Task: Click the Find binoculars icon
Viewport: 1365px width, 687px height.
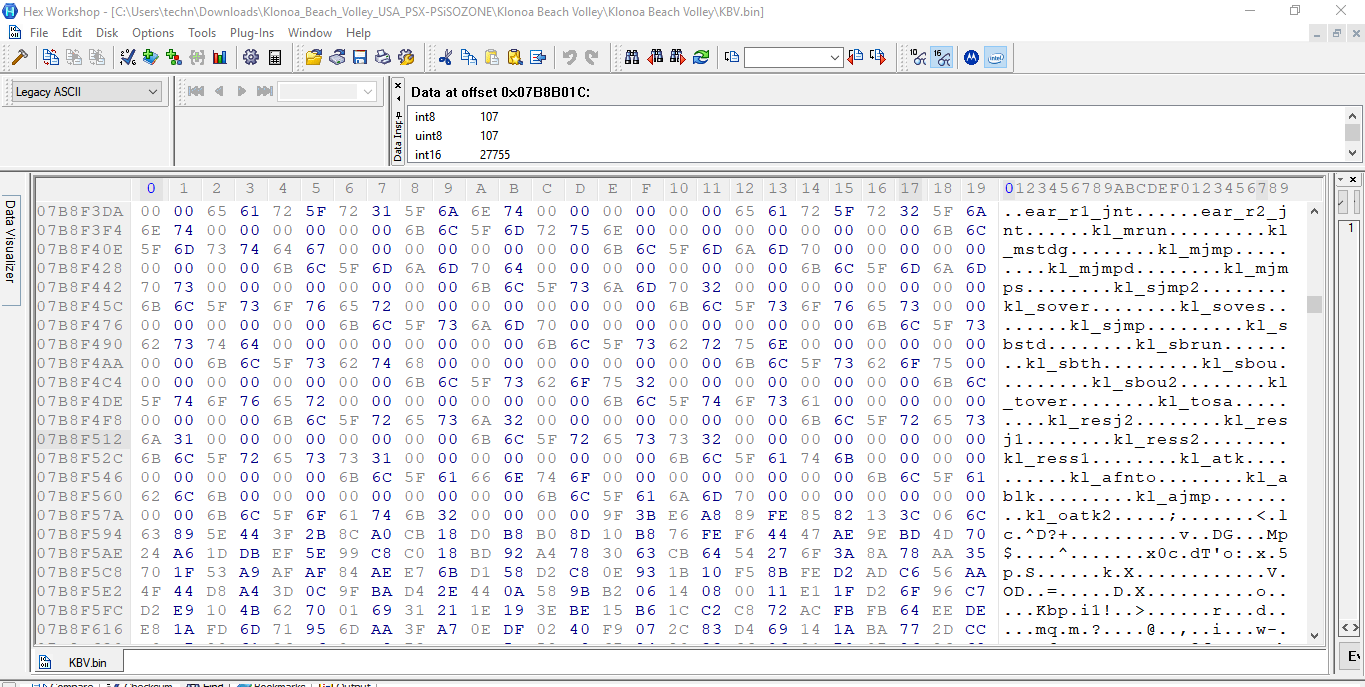Action: click(x=632, y=57)
